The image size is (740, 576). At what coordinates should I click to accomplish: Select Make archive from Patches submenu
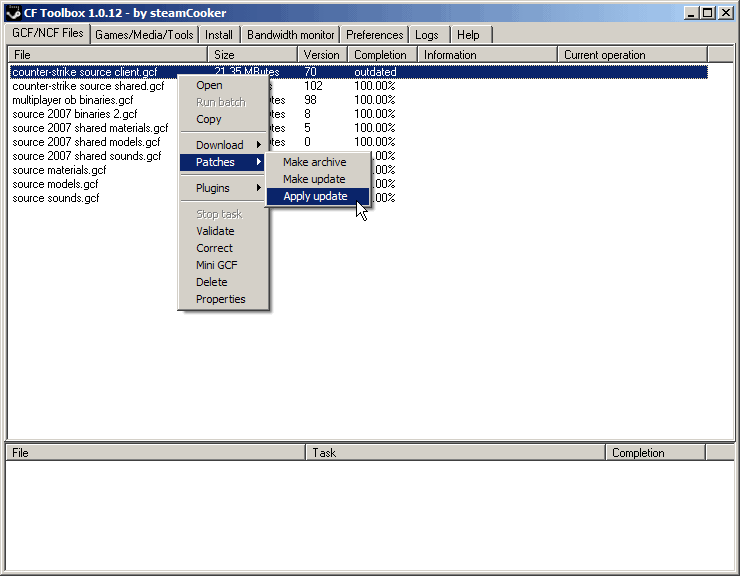tap(318, 162)
